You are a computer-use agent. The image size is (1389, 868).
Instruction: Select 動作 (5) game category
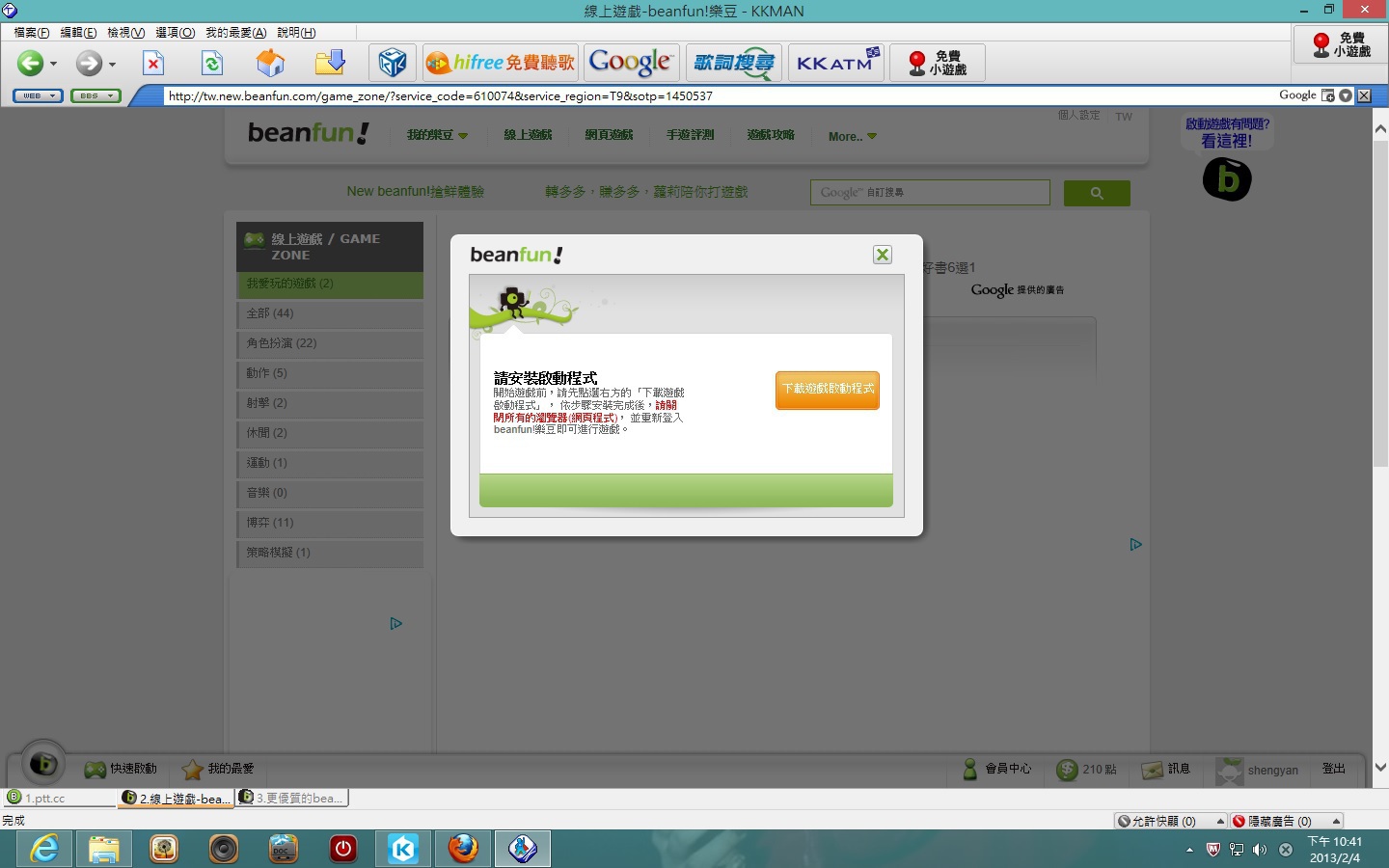330,374
